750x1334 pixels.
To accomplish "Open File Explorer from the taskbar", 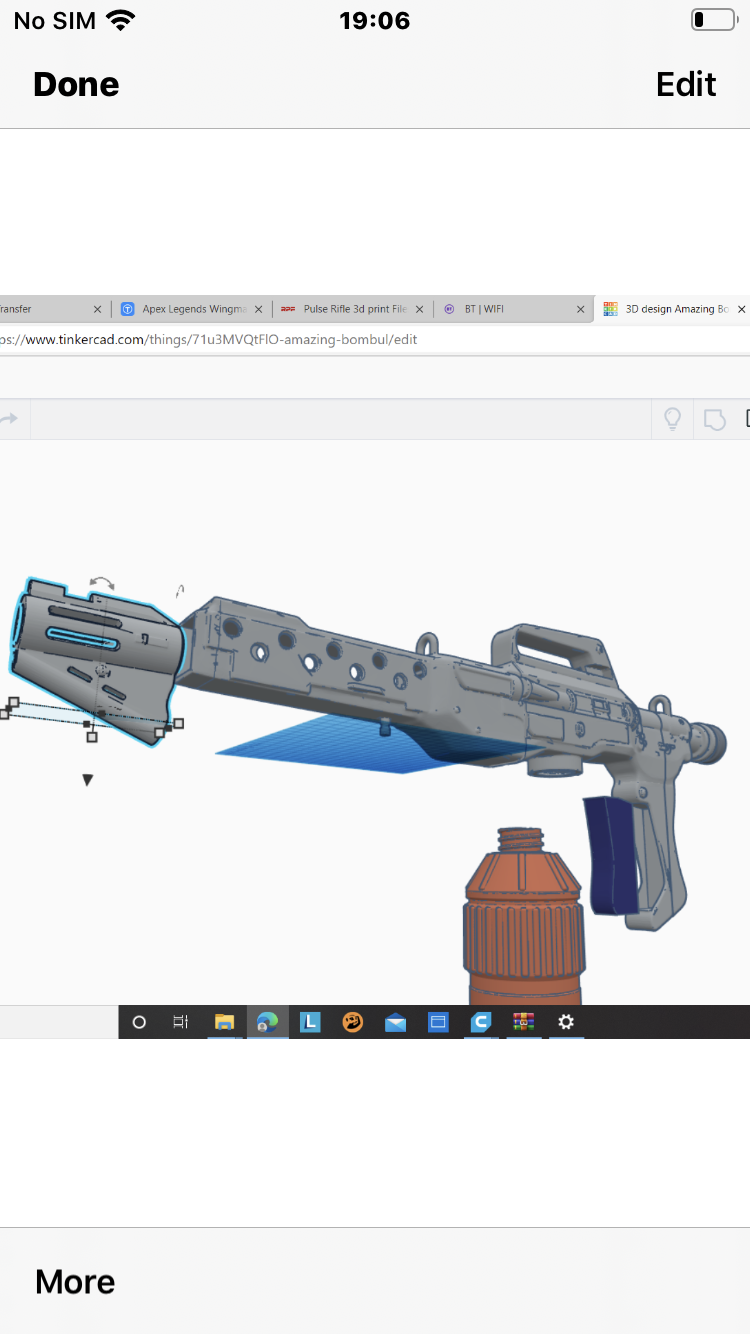I will (x=224, y=1022).
